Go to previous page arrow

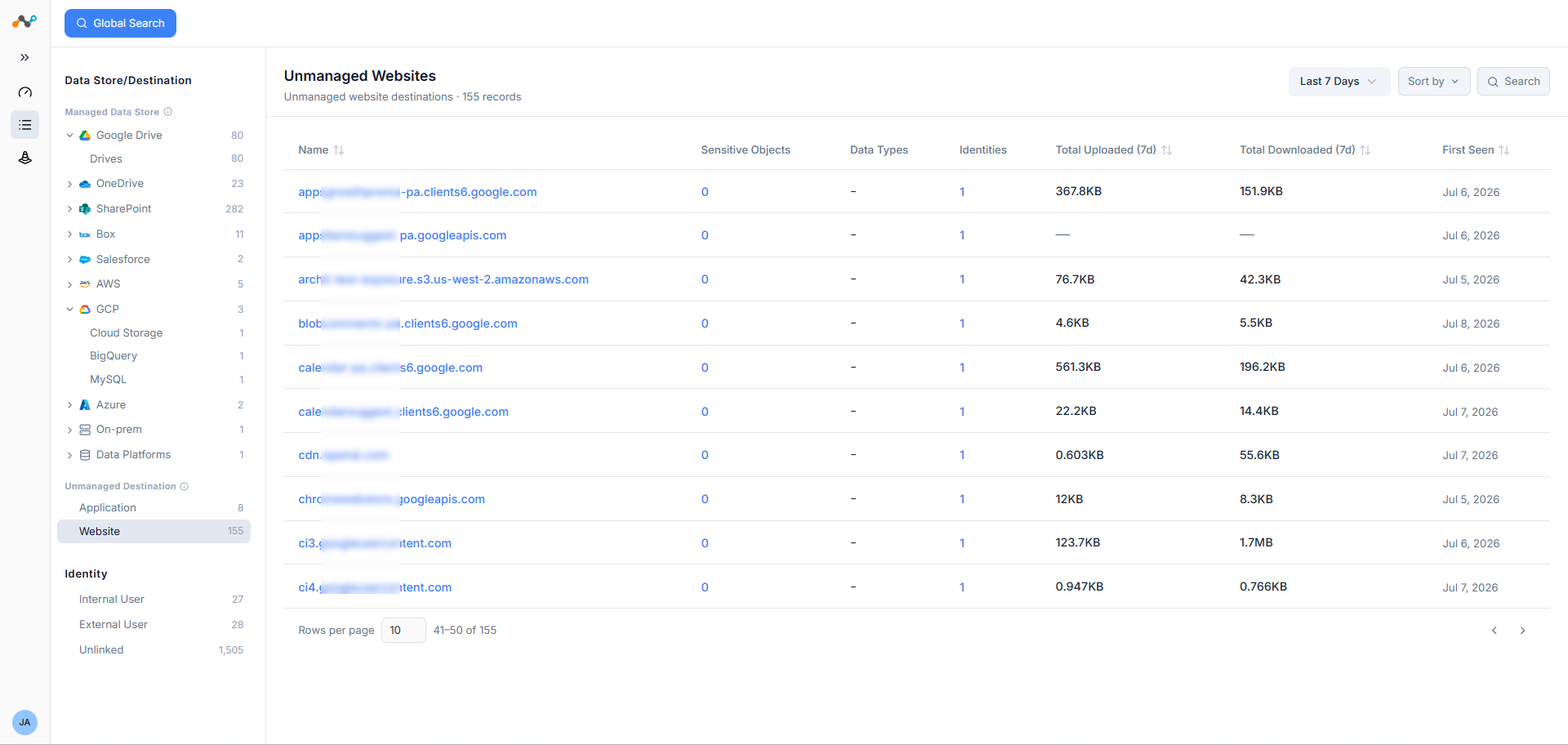[1494, 631]
